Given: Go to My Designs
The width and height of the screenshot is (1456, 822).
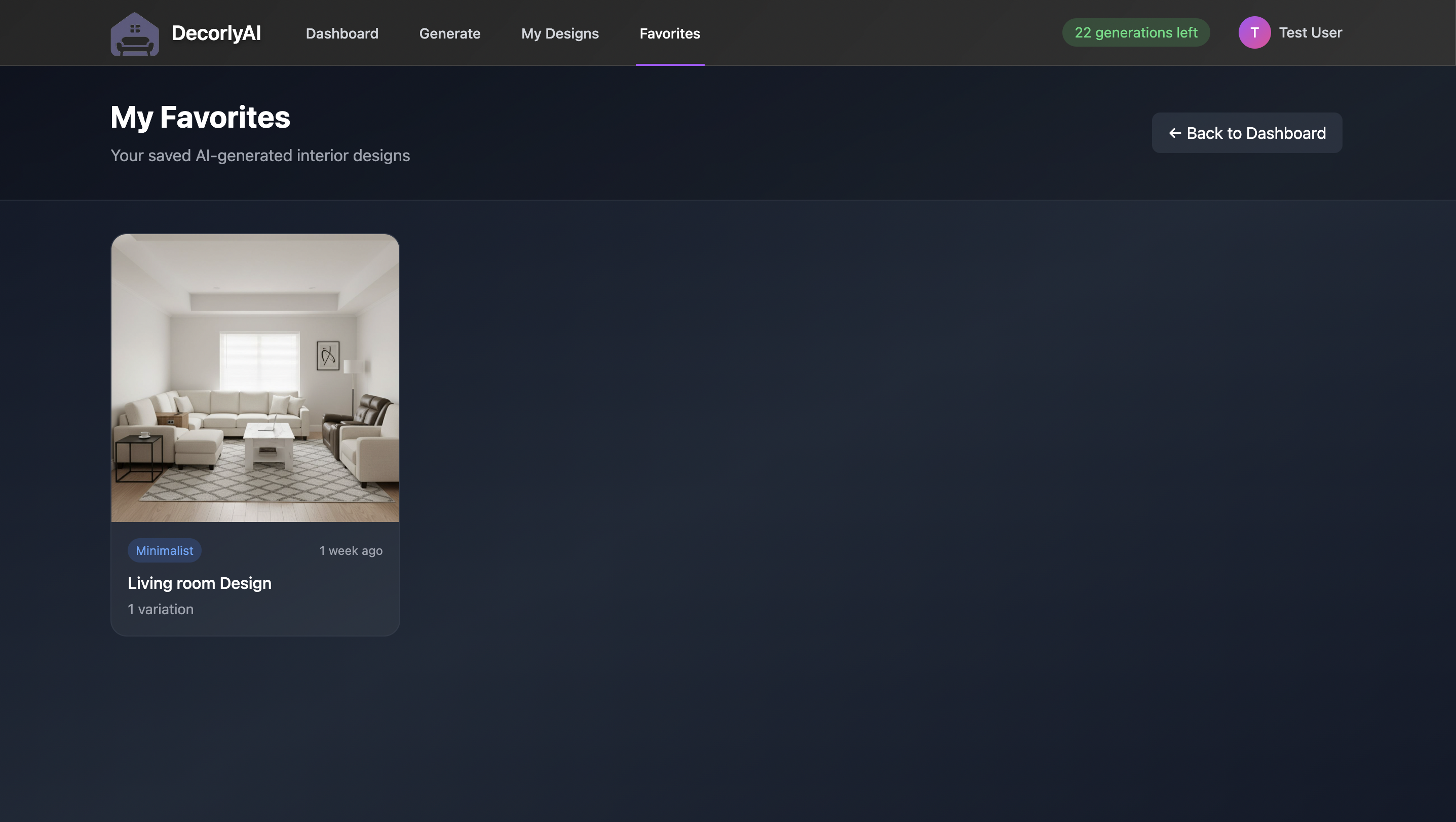Looking at the screenshot, I should tap(560, 33).
